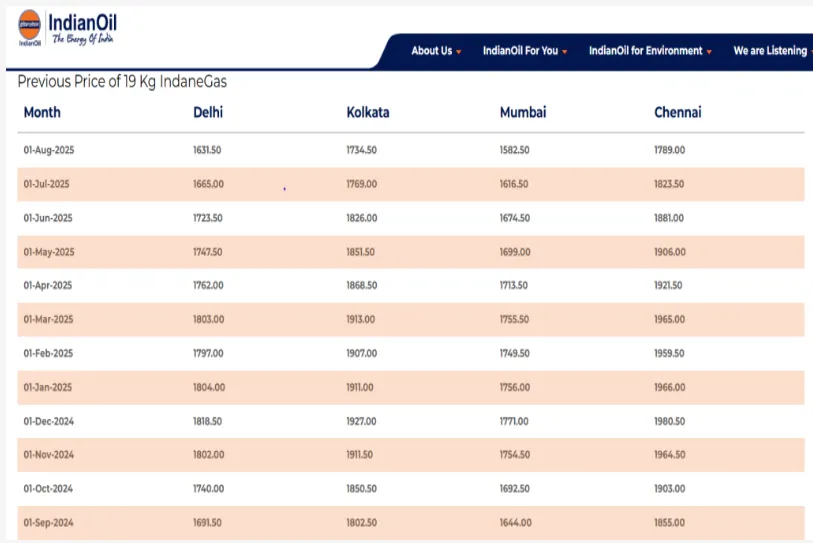
Task: Click Chennai price 1959.50
Action: [x=669, y=353]
